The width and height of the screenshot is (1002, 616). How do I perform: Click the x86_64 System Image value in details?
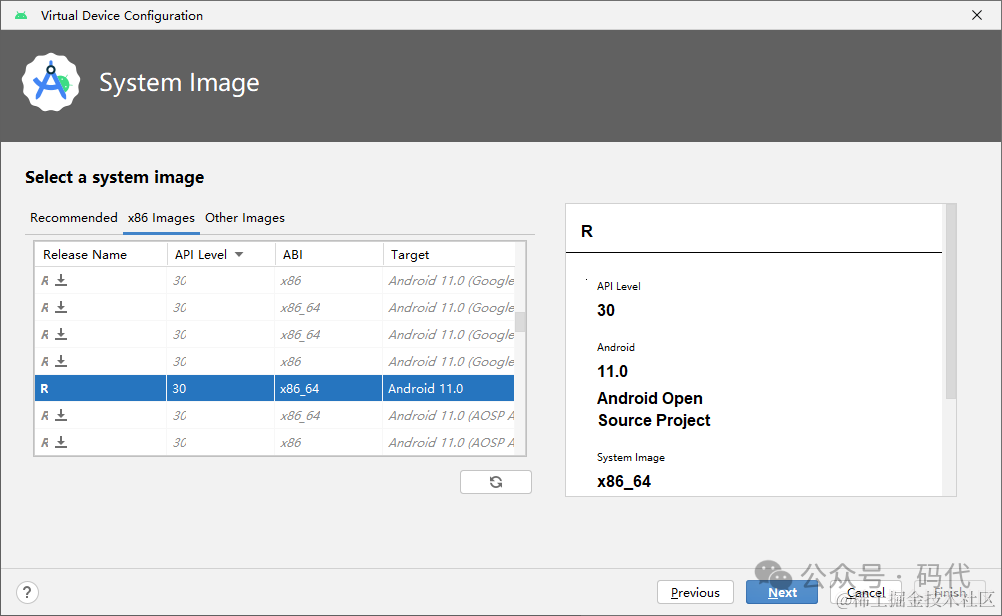(624, 482)
